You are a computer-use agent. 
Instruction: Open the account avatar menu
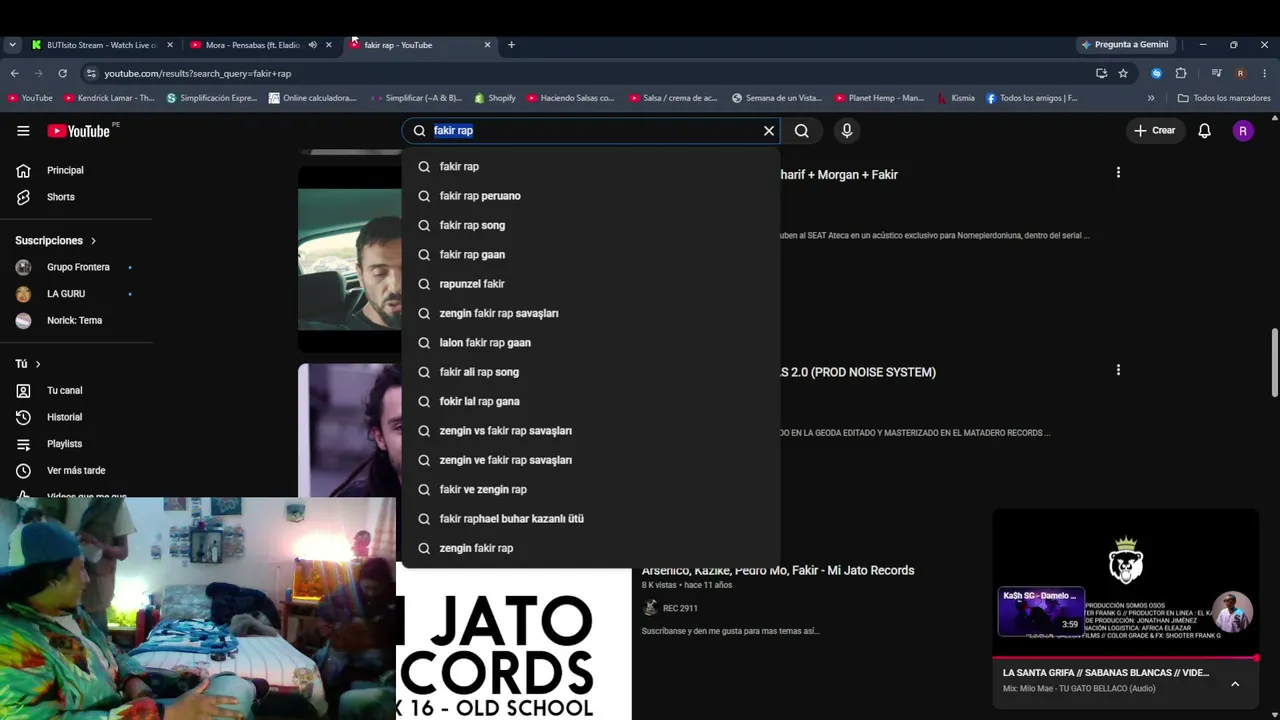[1243, 131]
